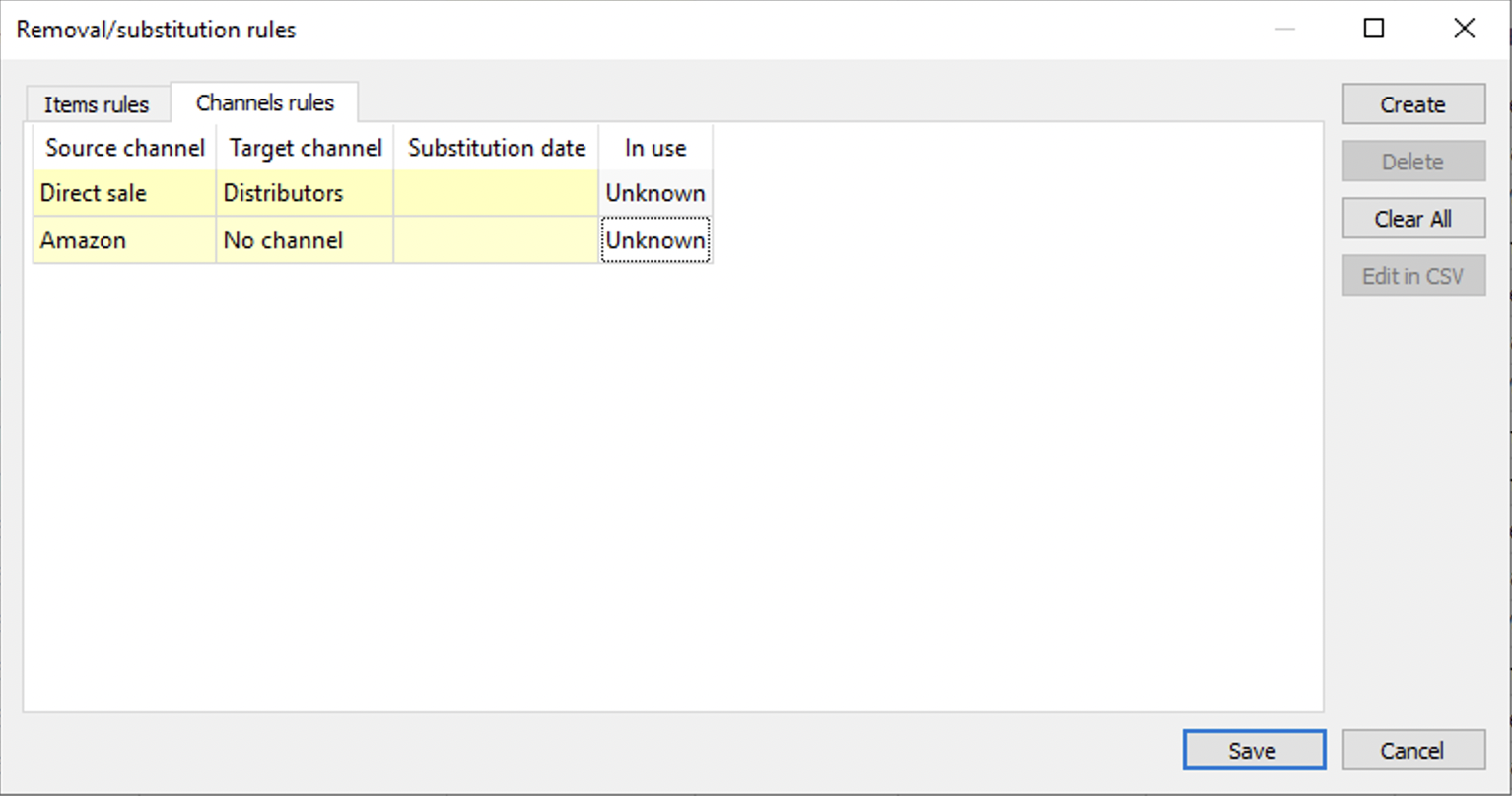Click the Create button
The image size is (1512, 796).
[x=1412, y=104]
